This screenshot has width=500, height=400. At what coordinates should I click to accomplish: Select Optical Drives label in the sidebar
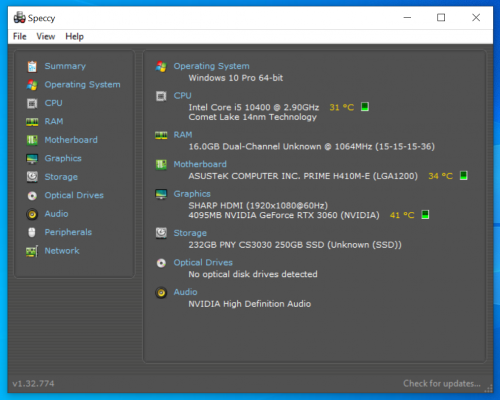74,195
